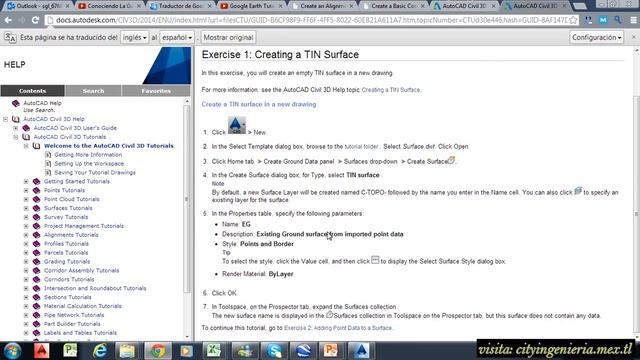
Task: Expand the Alignments Tutorials node
Action: (x=26, y=235)
